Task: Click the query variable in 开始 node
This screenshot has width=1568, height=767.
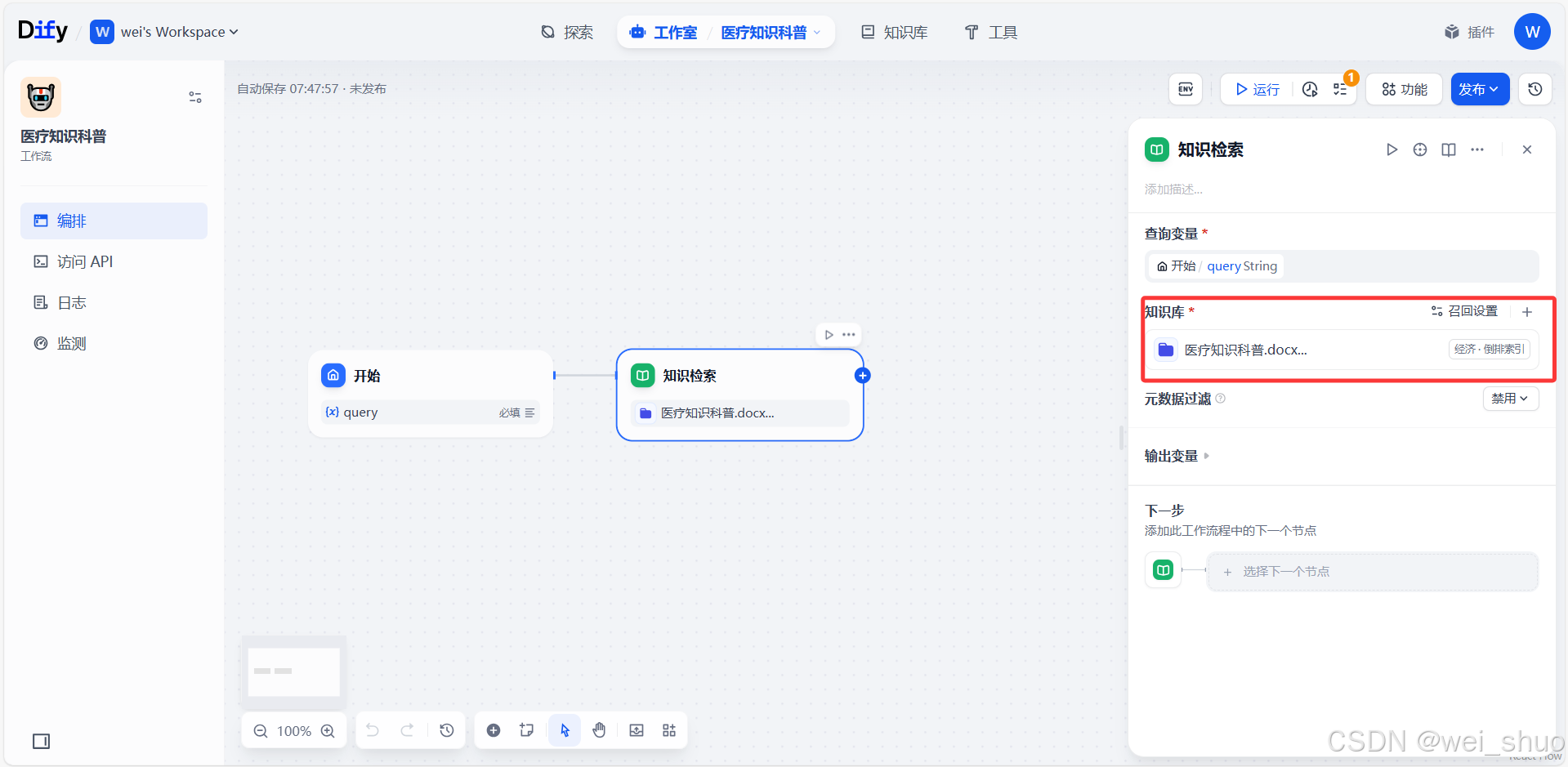Action: tap(431, 412)
